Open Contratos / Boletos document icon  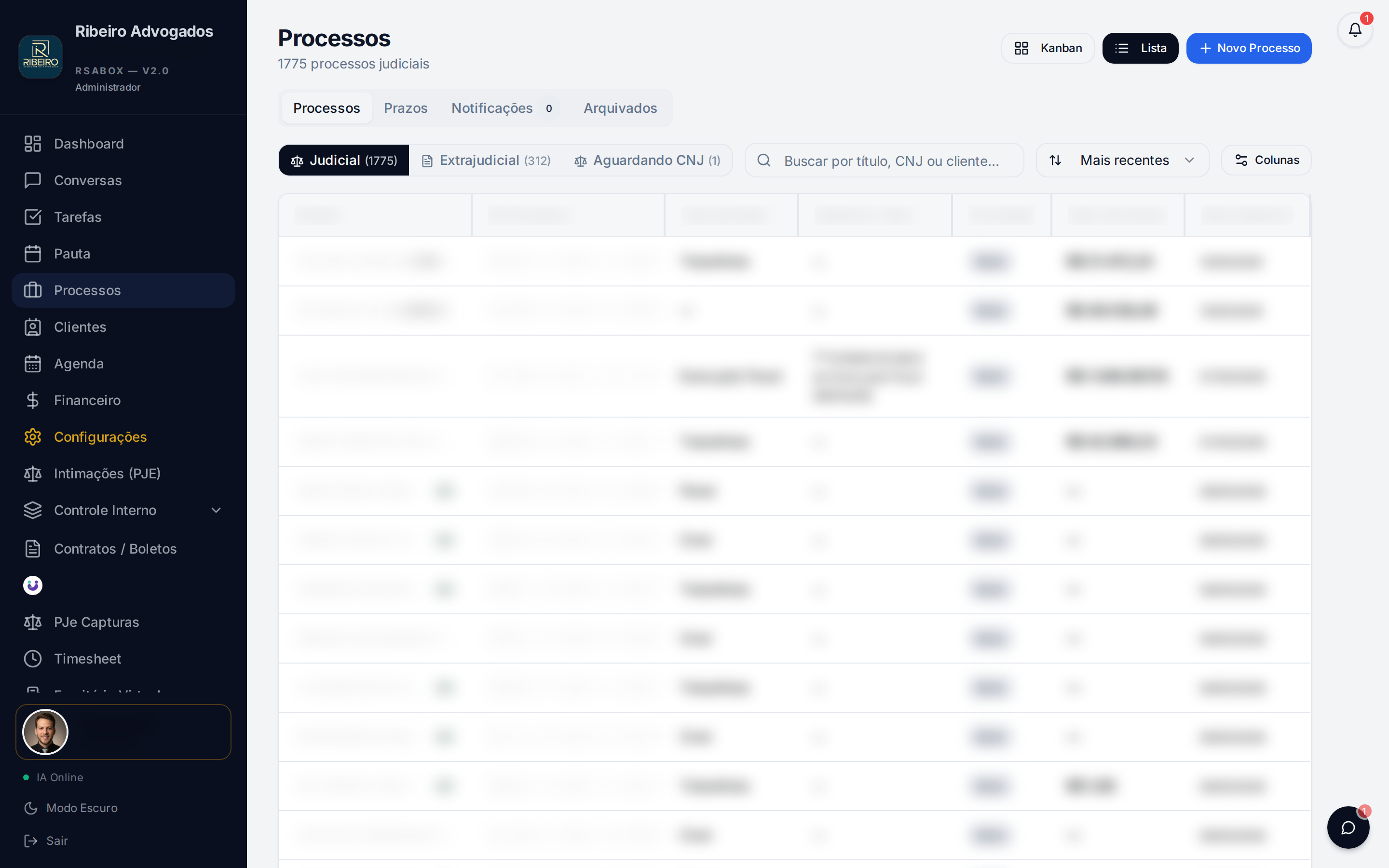33,549
